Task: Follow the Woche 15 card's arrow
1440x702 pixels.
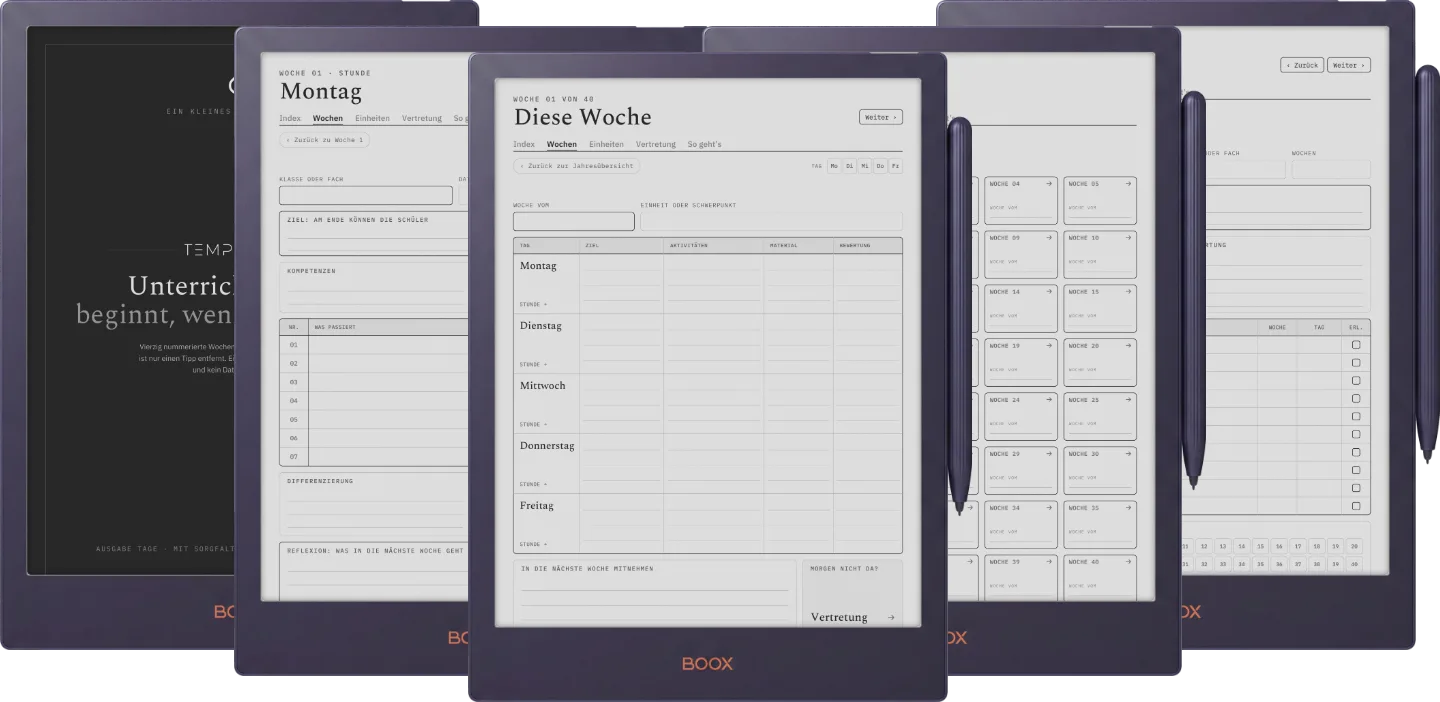Action: 1128,291
